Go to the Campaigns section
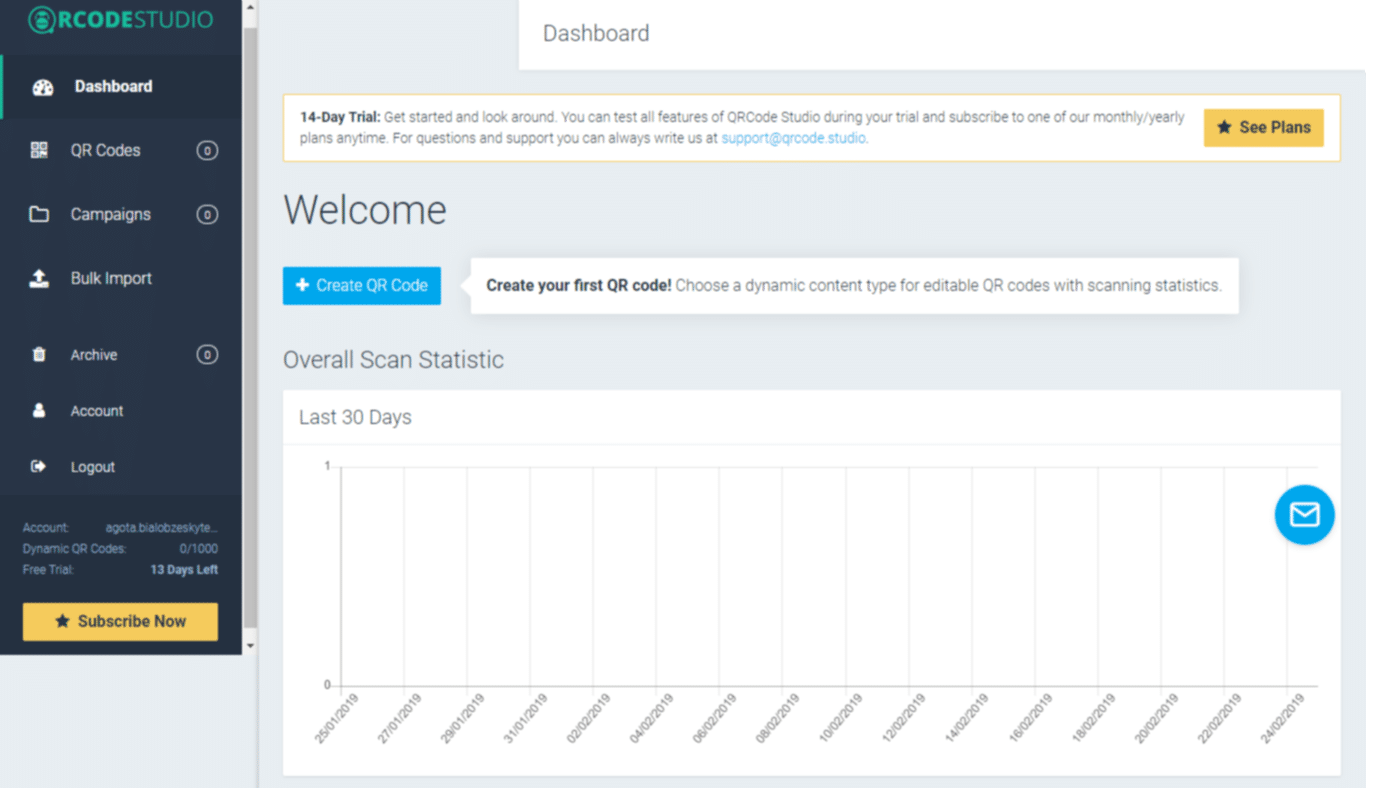This screenshot has width=1381, height=788. [x=110, y=215]
